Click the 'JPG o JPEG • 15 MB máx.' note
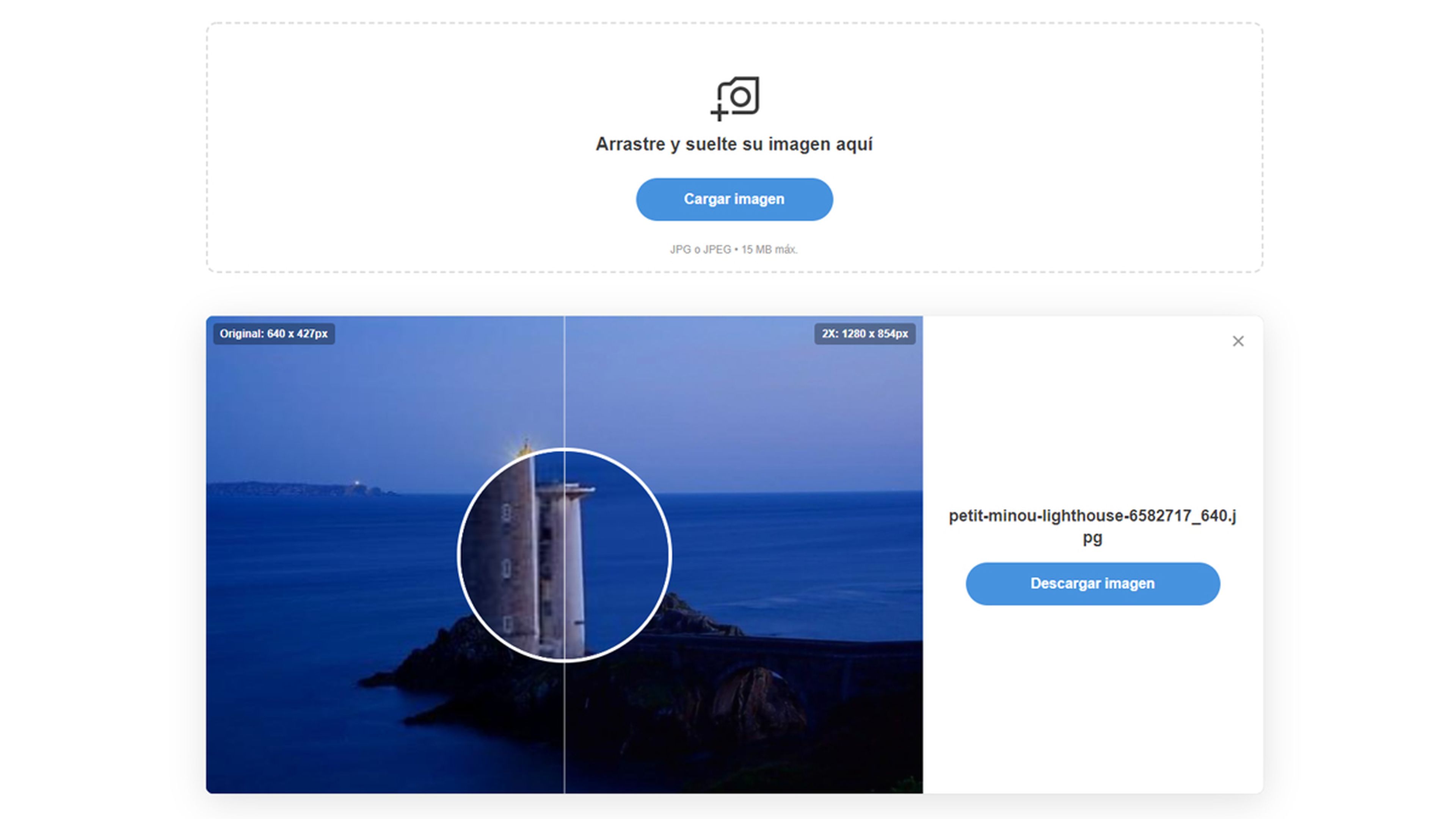 click(x=734, y=249)
